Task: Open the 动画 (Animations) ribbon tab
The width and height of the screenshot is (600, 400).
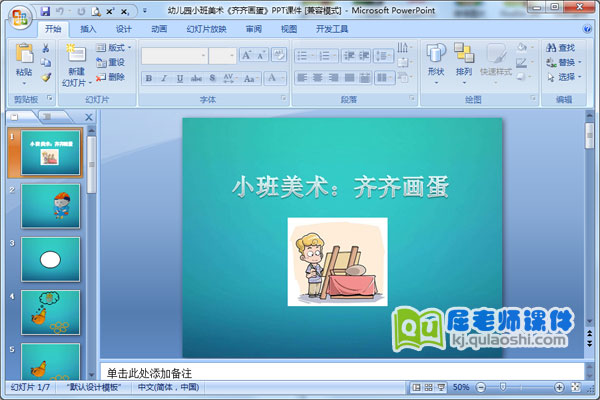Action: (159, 29)
